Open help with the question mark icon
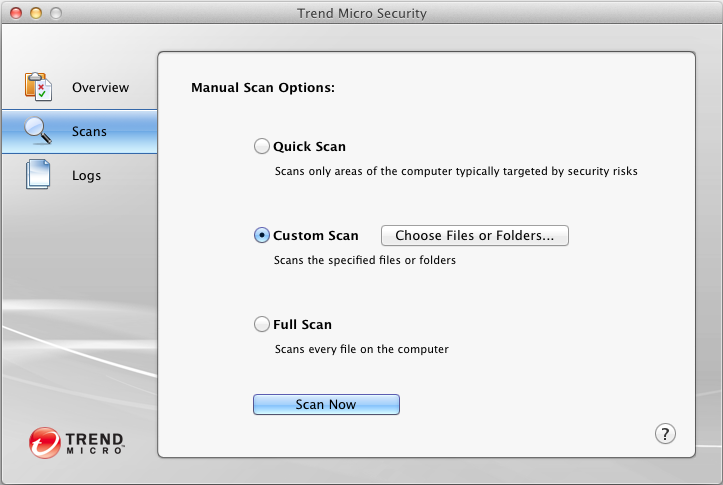 [x=665, y=433]
